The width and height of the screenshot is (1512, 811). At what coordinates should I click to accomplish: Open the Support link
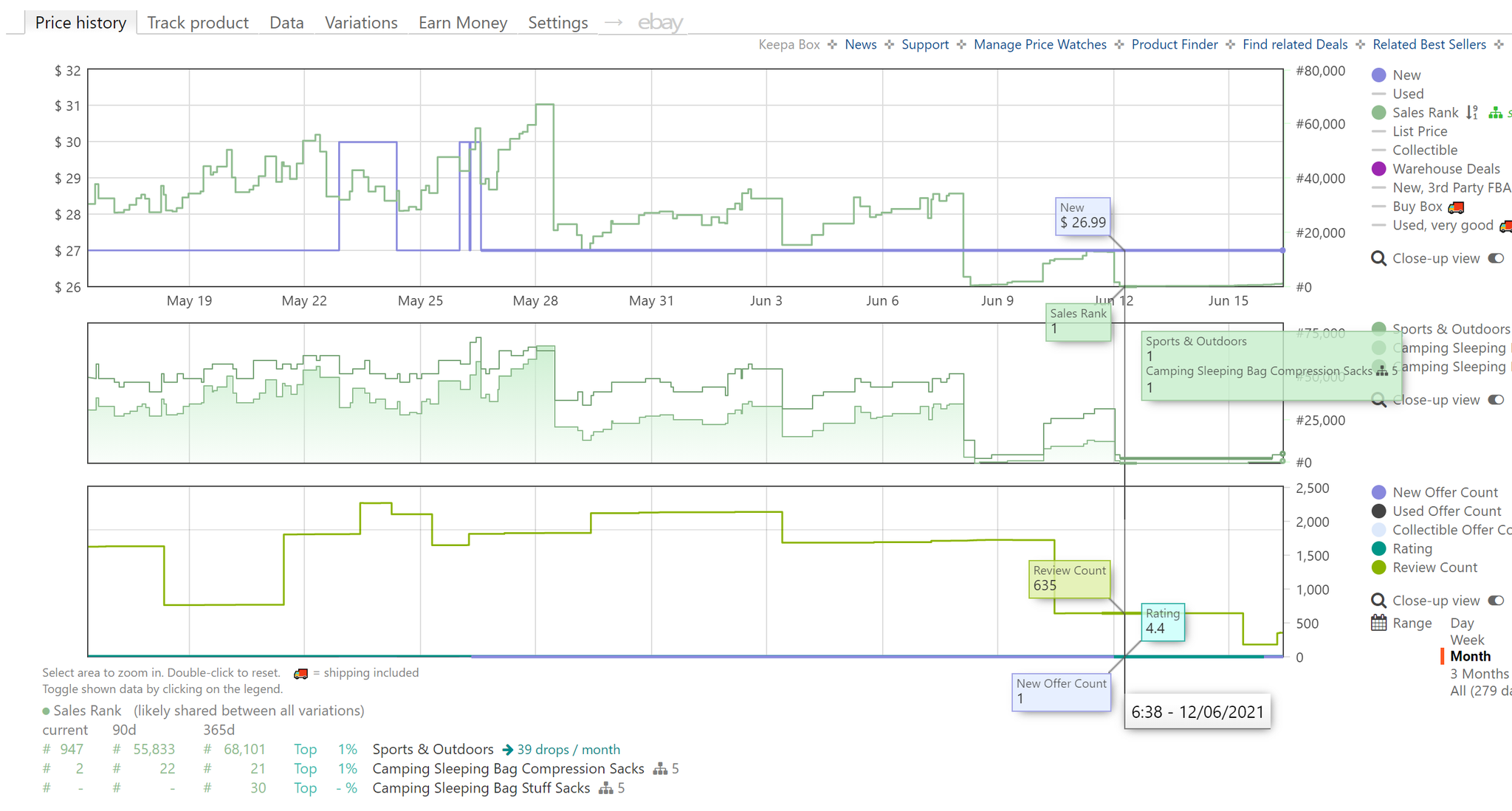(925, 44)
